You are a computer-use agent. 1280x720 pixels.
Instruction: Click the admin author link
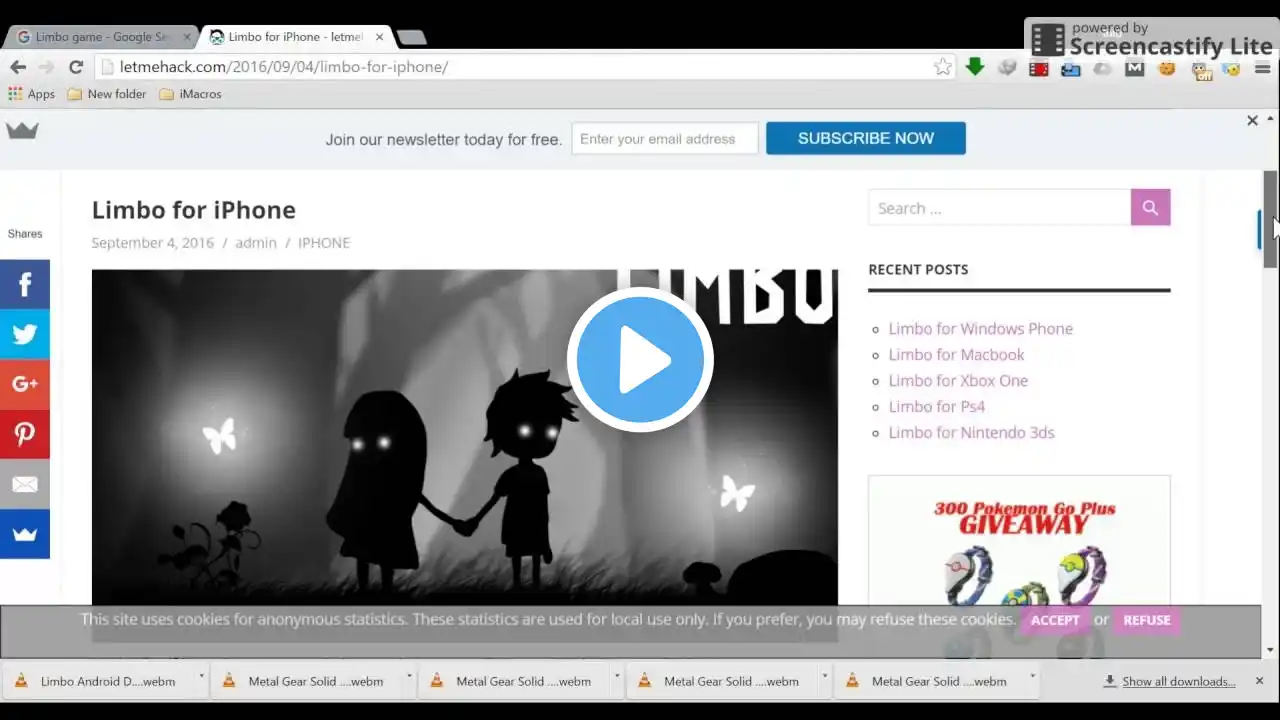coord(256,242)
